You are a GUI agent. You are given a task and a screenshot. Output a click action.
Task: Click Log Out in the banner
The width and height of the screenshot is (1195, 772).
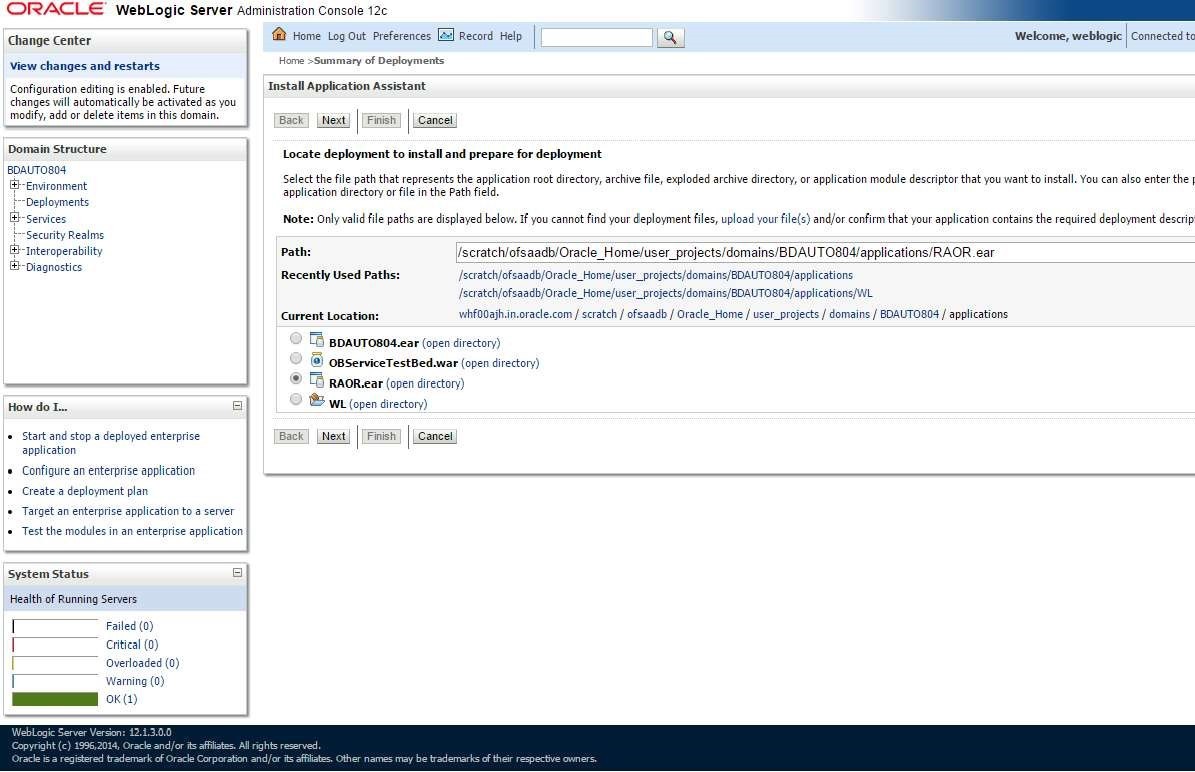click(347, 35)
